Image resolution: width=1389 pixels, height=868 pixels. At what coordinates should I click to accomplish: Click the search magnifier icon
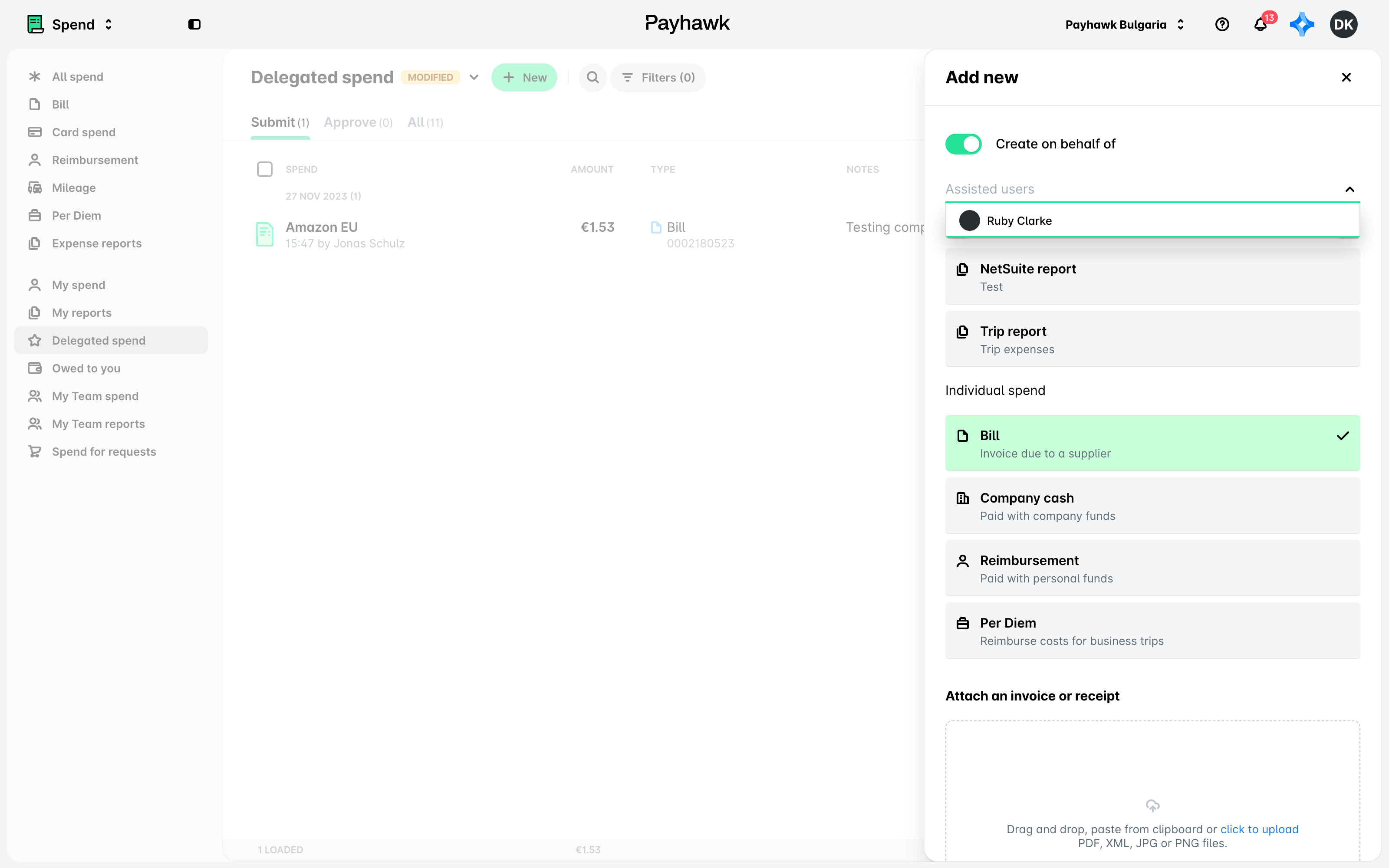coord(593,78)
